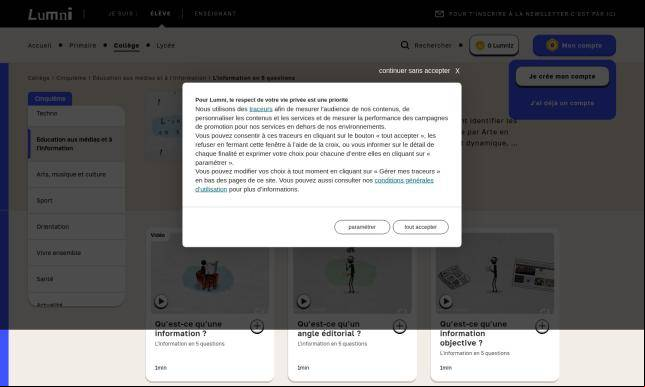Select the ENSEIGNANT tab

click(215, 14)
